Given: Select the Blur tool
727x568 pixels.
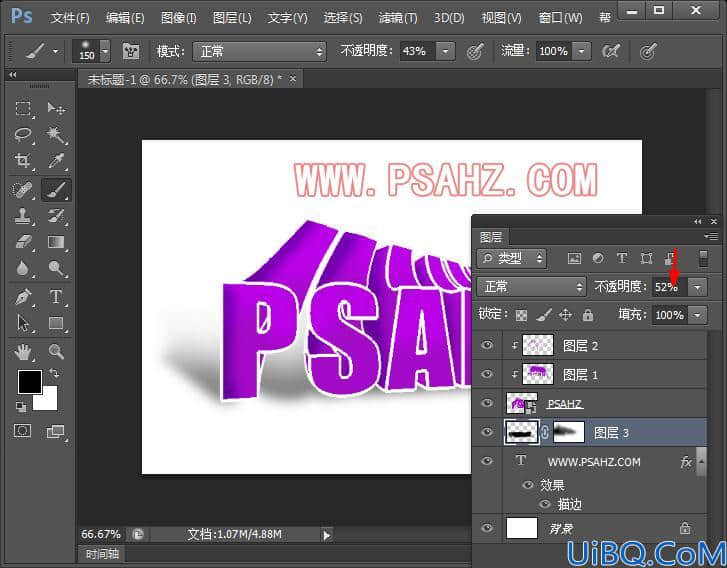Looking at the screenshot, I should tap(23, 268).
